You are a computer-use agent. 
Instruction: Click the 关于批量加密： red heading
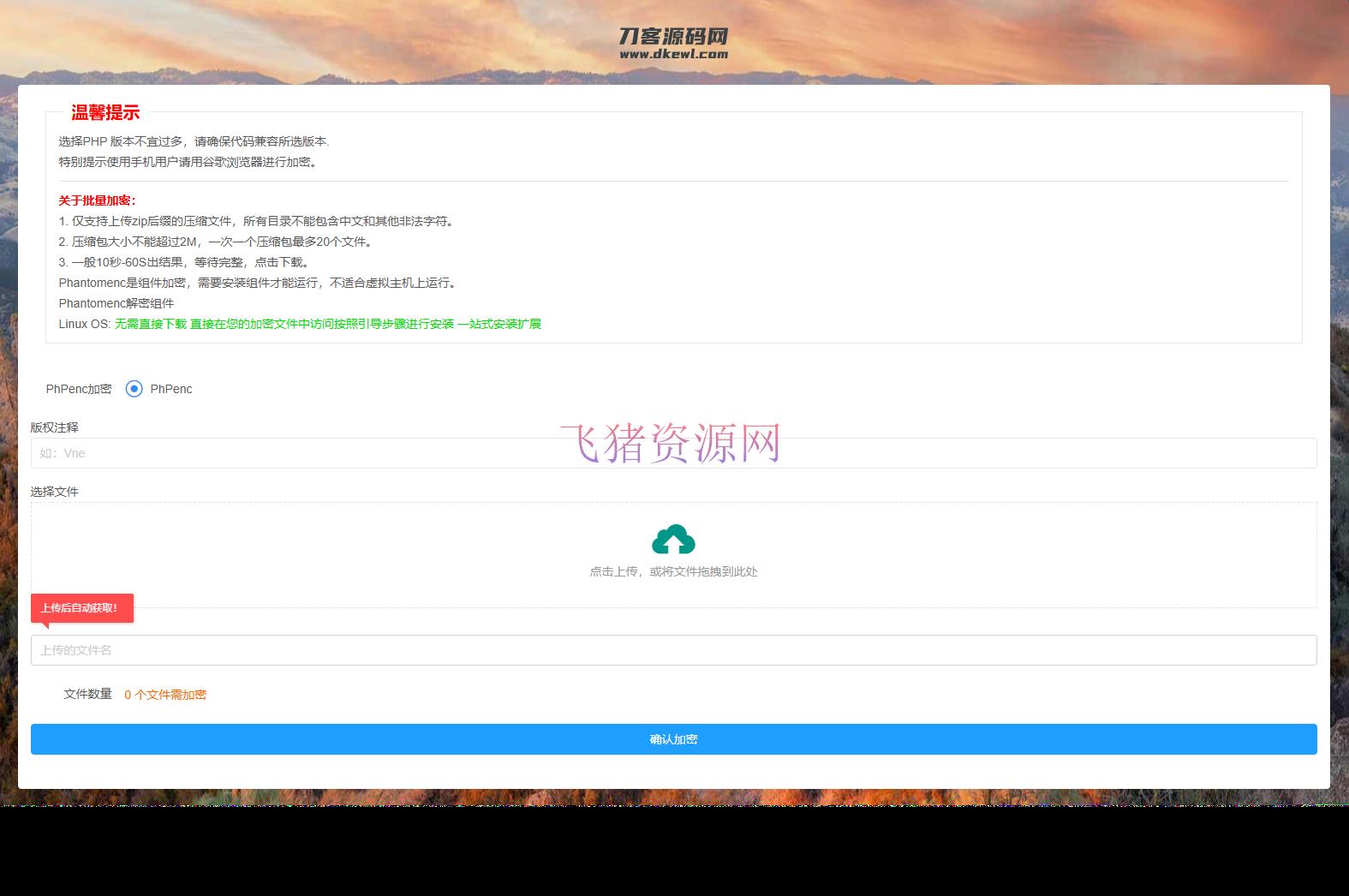coord(98,200)
